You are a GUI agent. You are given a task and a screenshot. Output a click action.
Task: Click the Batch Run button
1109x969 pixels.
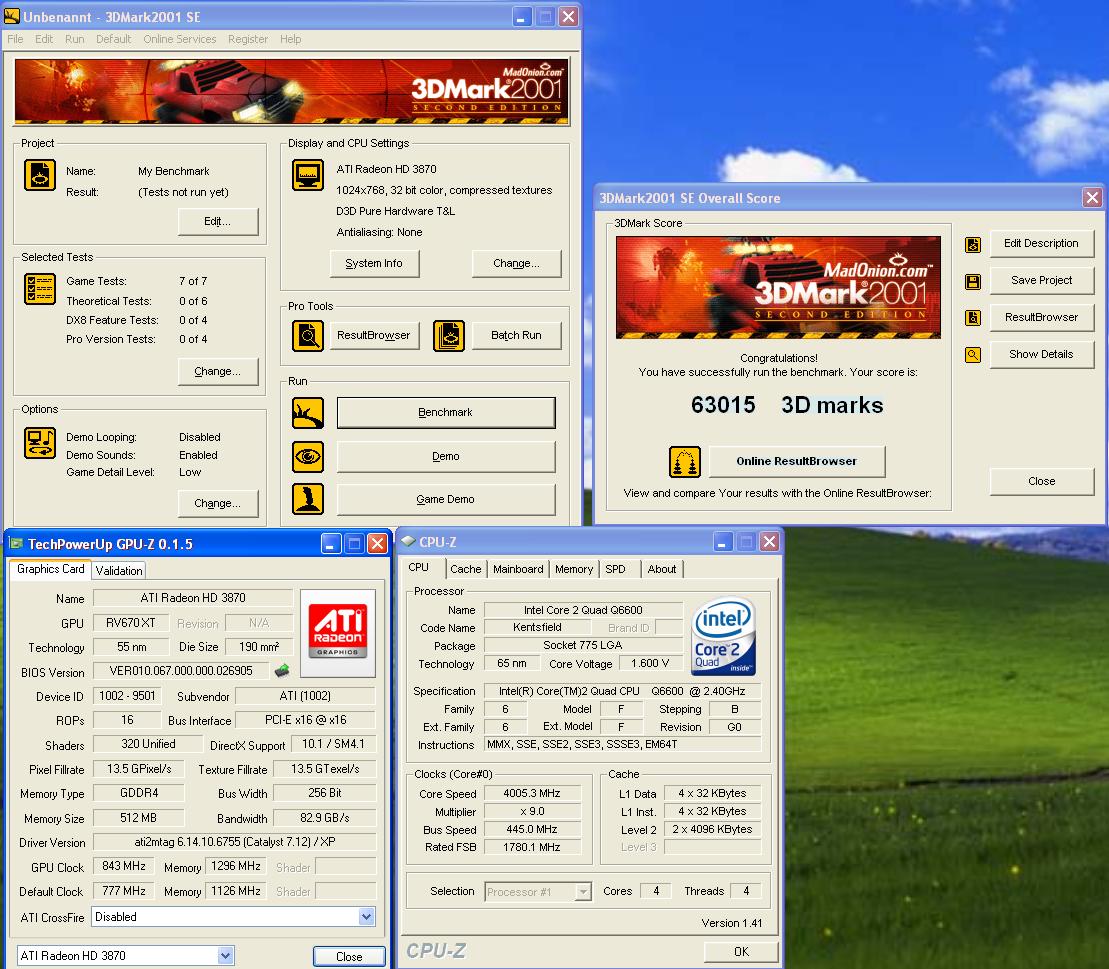(x=516, y=335)
